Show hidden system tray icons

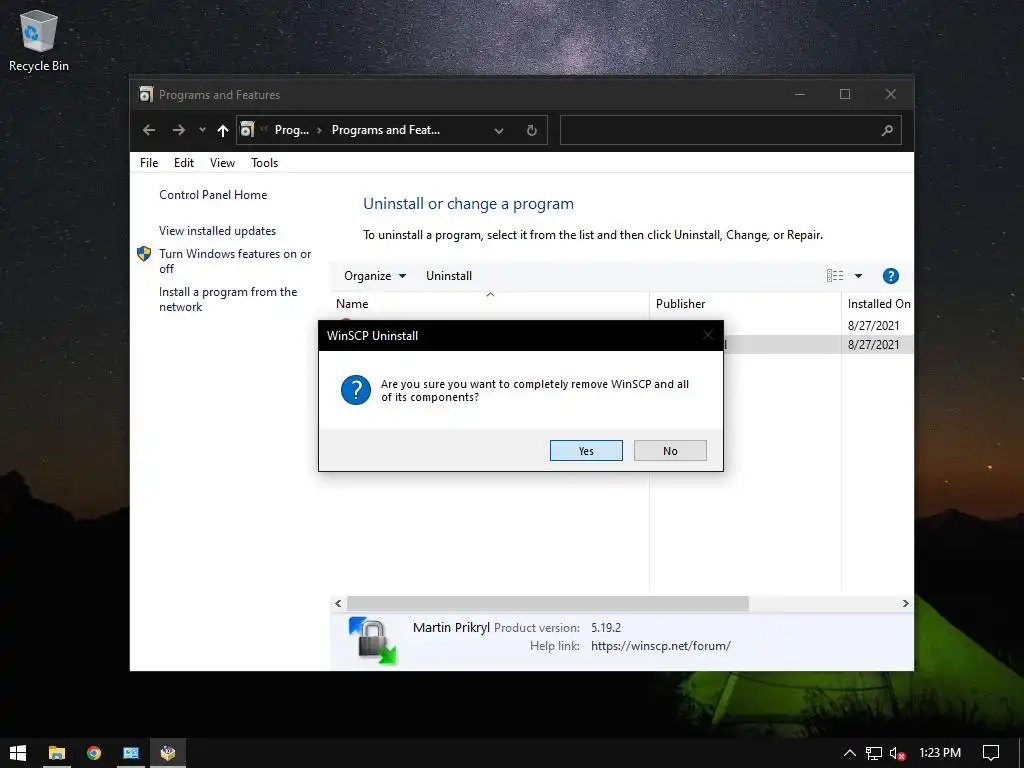point(850,753)
